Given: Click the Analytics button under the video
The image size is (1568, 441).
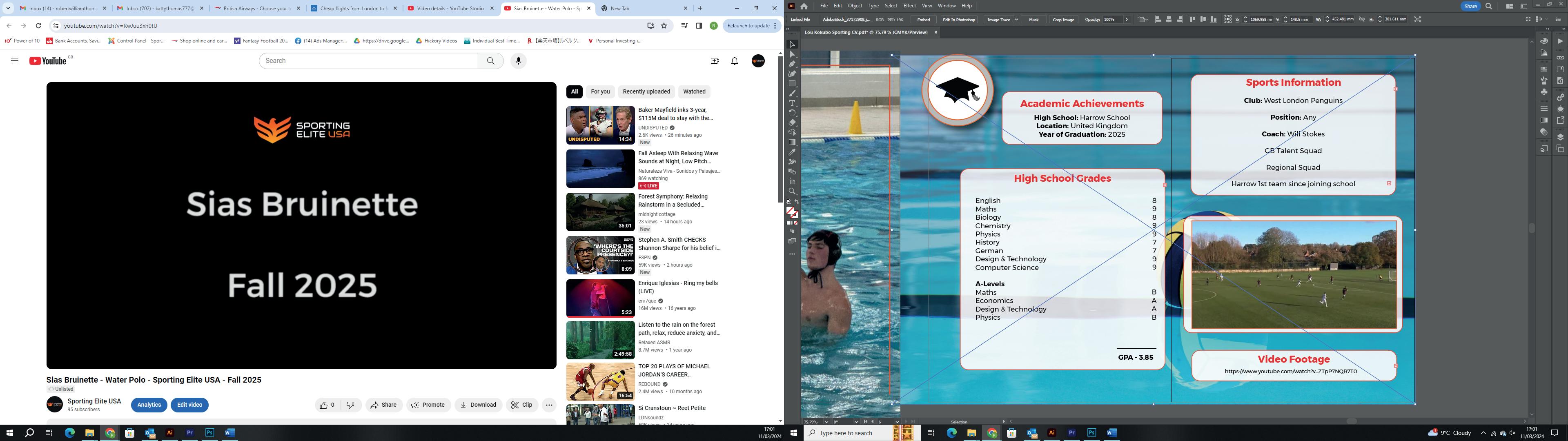Looking at the screenshot, I should pyautogui.click(x=149, y=405).
